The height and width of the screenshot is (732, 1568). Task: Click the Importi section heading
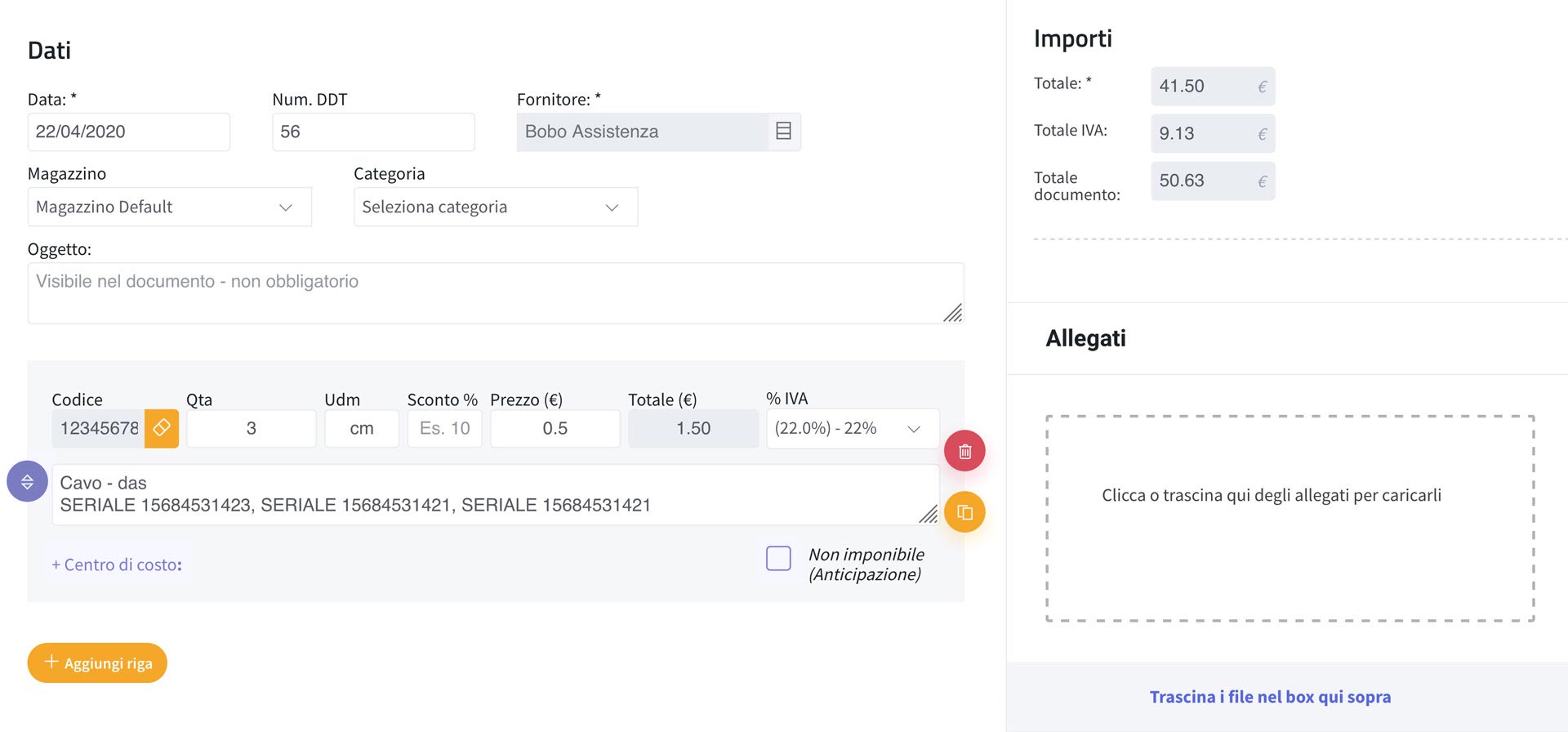click(x=1072, y=38)
